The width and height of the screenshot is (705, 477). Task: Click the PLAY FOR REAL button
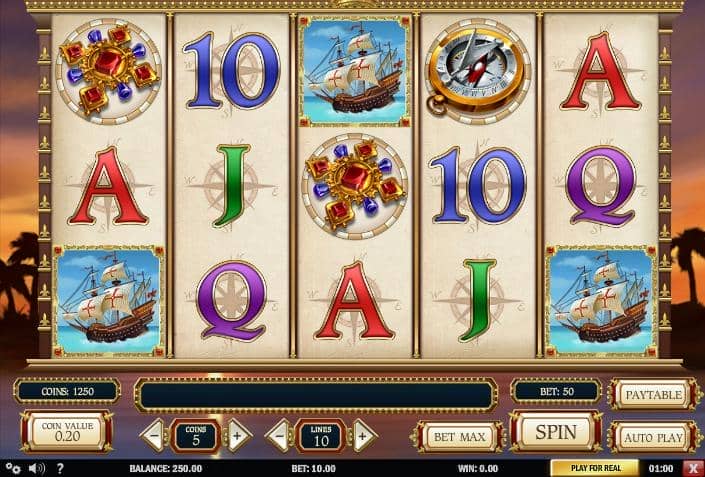[x=595, y=468]
